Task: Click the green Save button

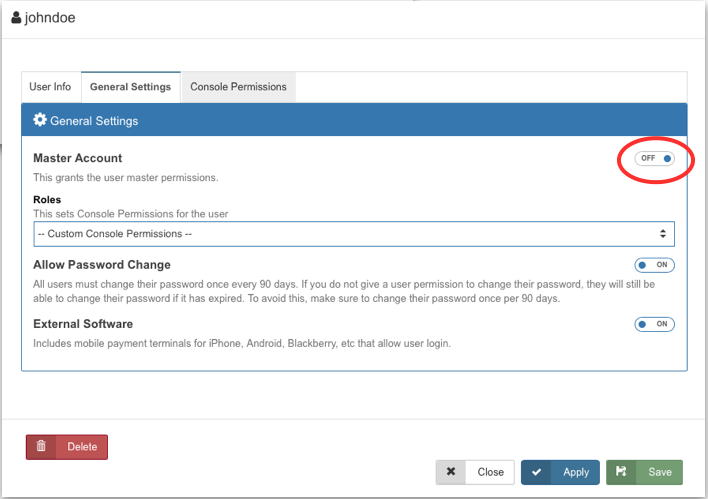Action: pyautogui.click(x=644, y=472)
